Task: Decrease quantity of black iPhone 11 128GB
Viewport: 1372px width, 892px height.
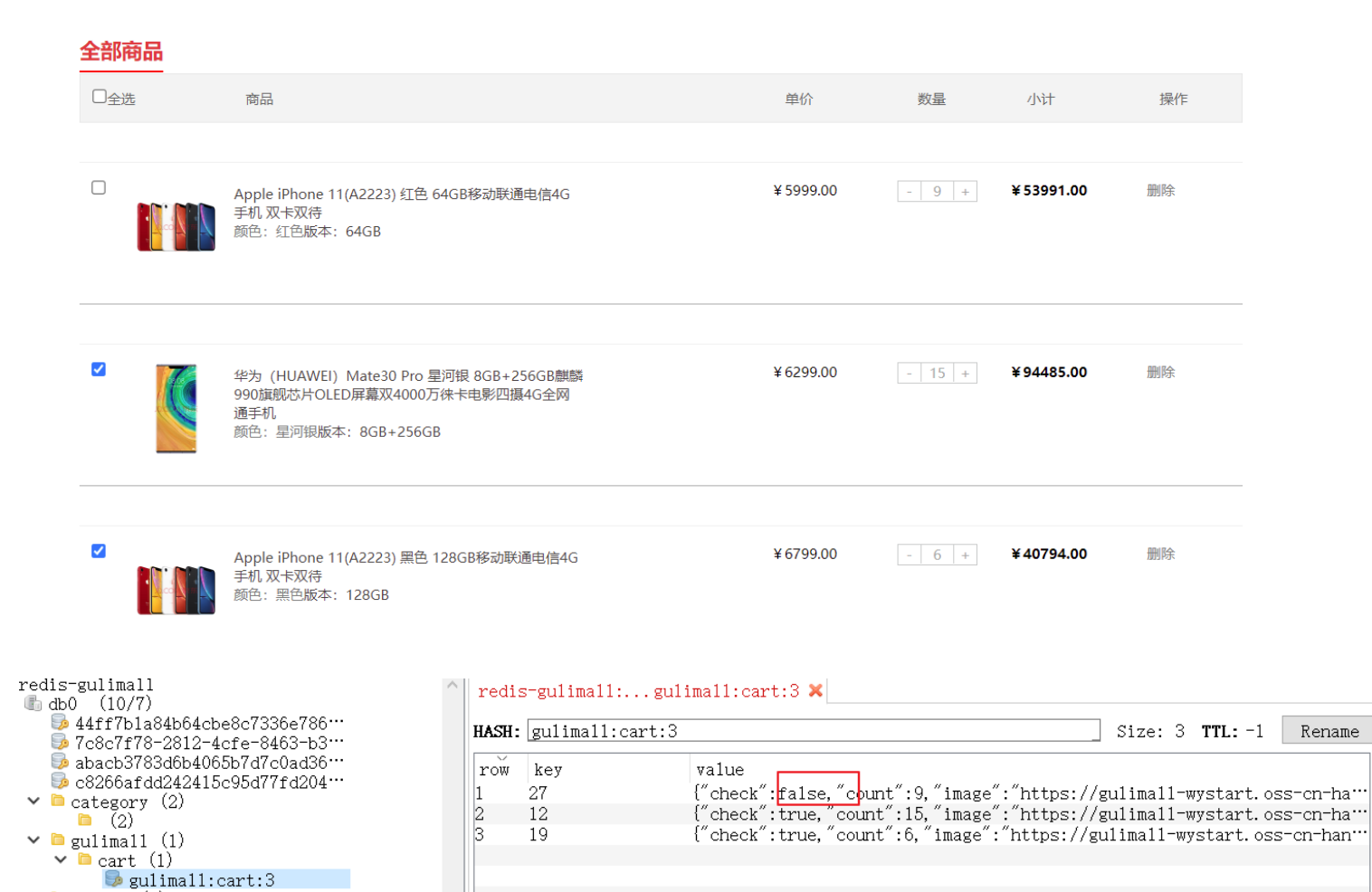Action: [909, 555]
